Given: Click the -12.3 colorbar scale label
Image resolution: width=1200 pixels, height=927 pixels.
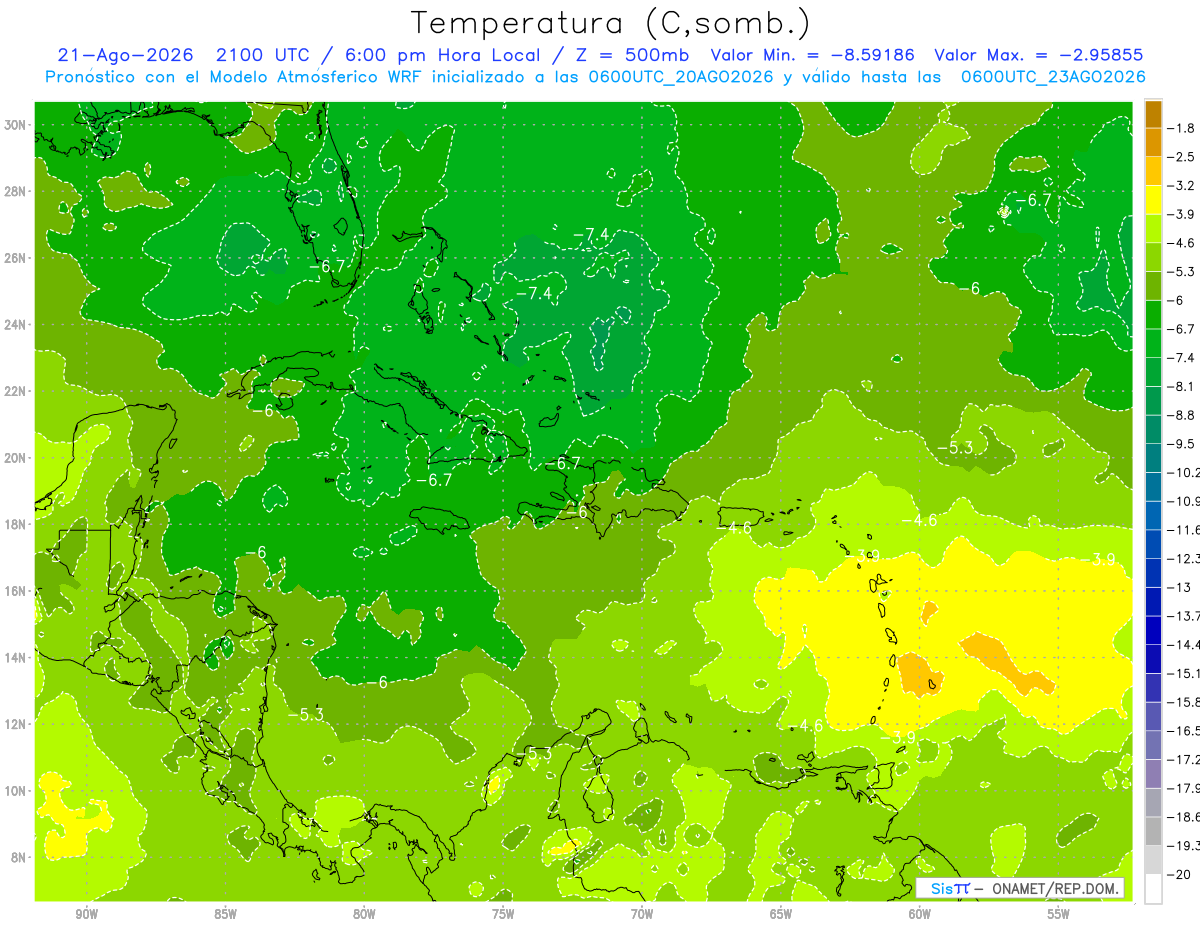Looking at the screenshot, I should [x=1185, y=558].
